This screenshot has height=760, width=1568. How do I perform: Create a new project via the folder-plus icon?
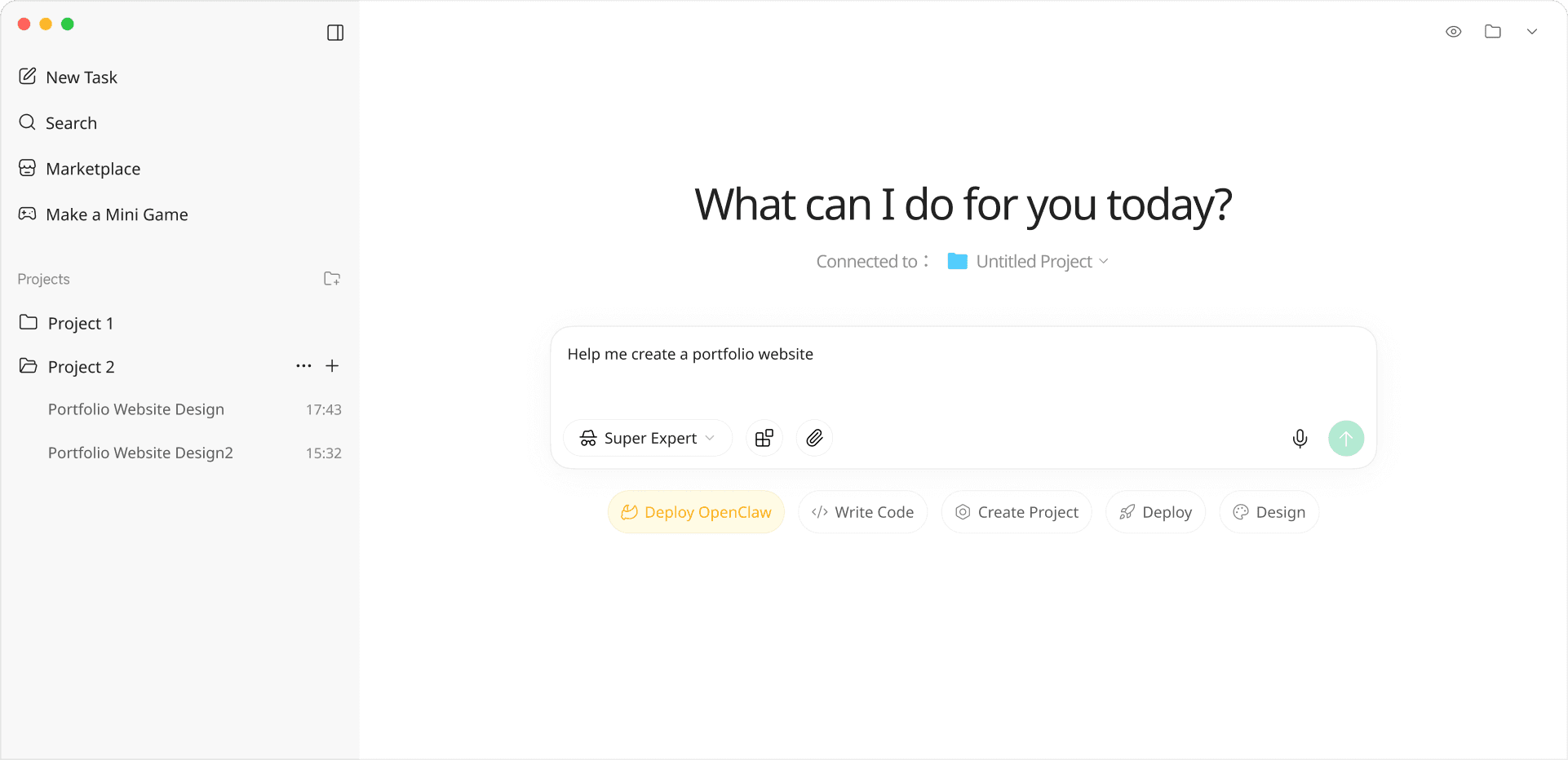[x=331, y=278]
